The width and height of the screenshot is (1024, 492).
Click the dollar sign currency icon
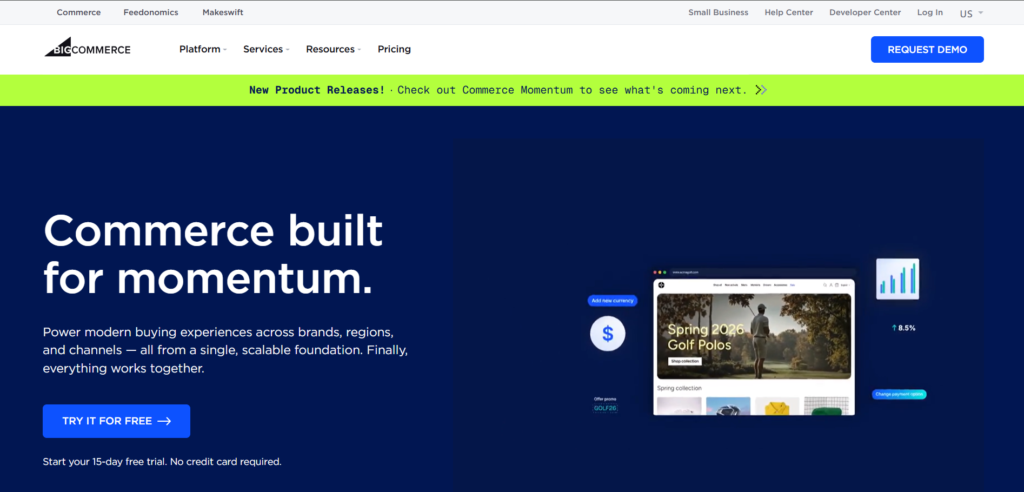coord(607,334)
